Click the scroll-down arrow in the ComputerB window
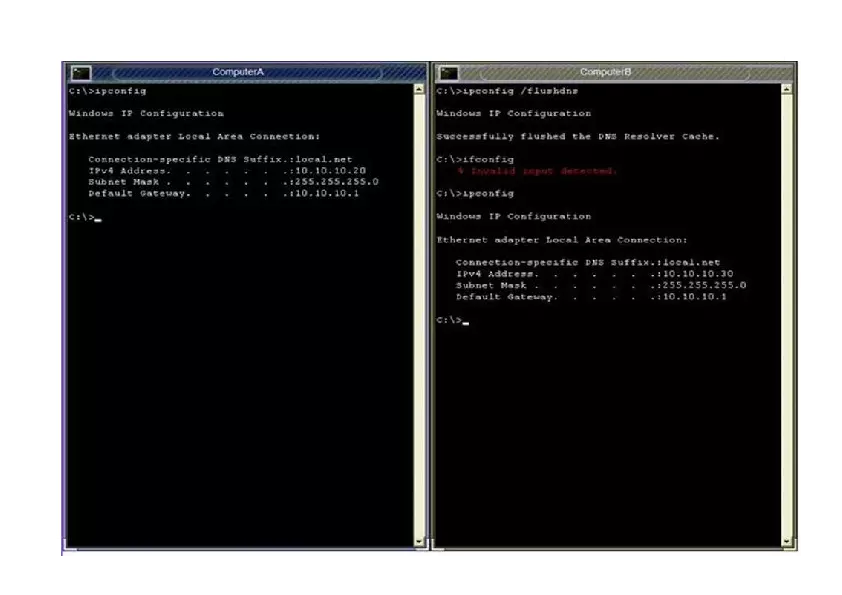The image size is (842, 595). tap(785, 539)
